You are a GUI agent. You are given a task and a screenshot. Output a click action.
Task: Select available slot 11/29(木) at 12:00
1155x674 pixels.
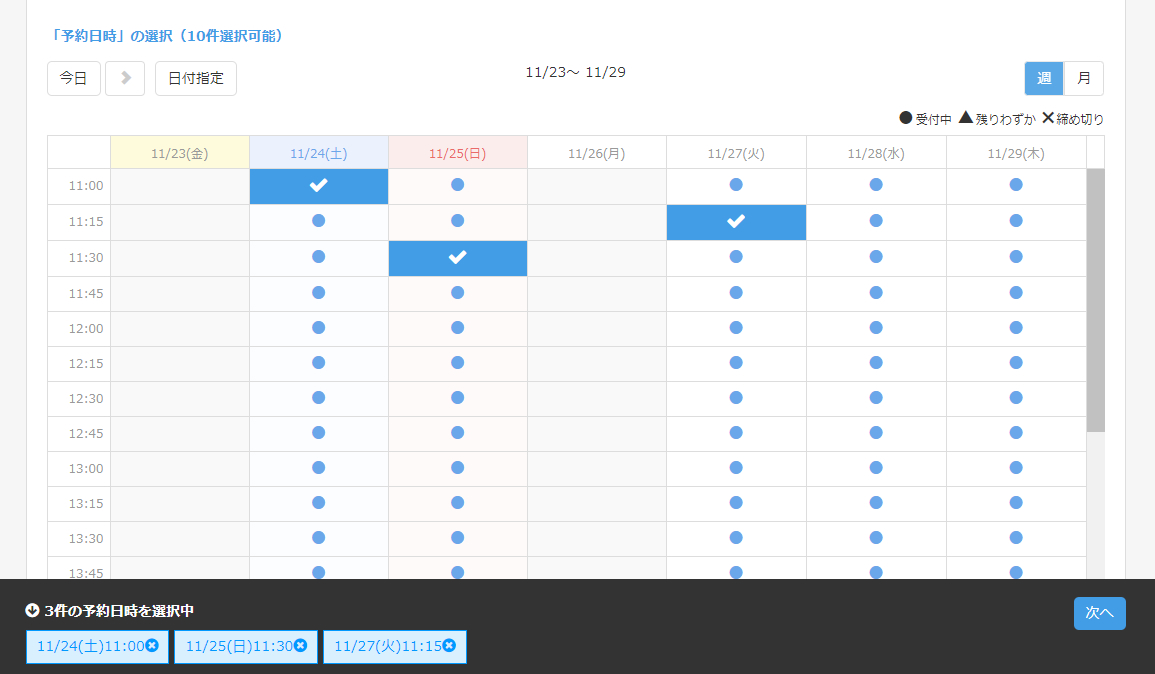pos(1016,327)
